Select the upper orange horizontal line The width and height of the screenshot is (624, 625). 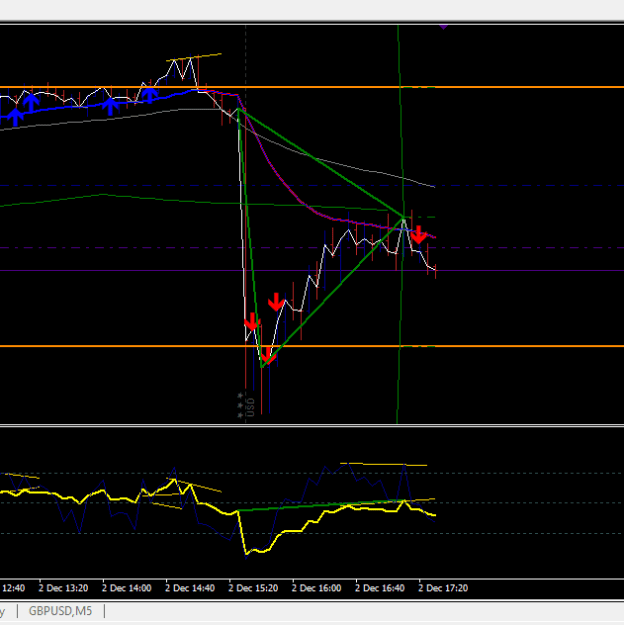(312, 87)
